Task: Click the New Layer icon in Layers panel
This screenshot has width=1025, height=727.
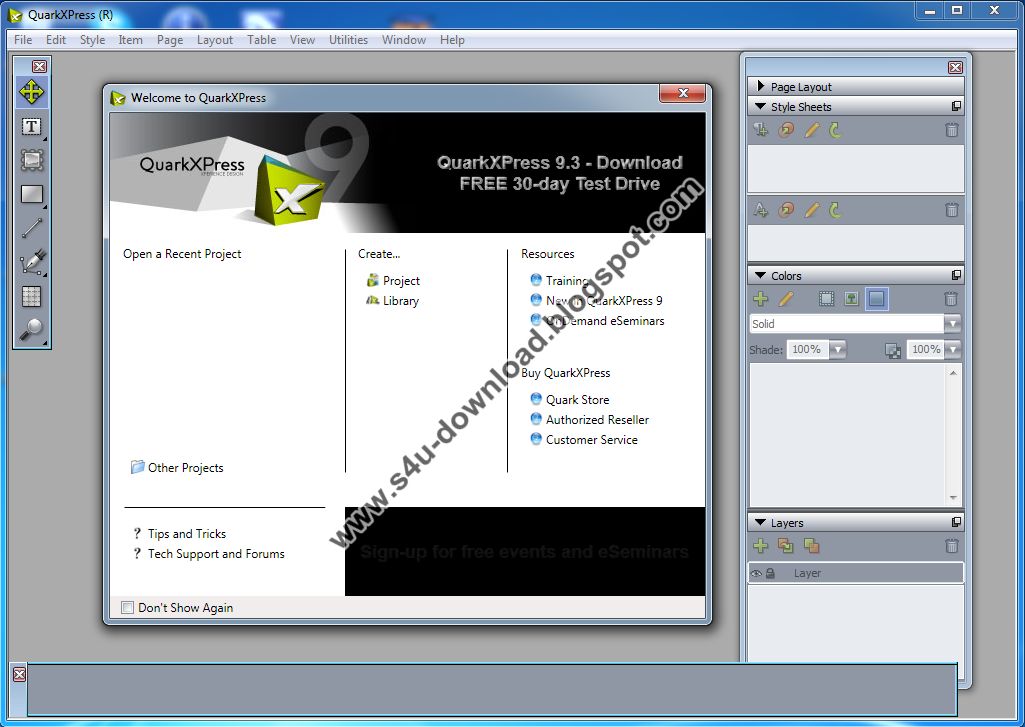Action: tap(760, 546)
